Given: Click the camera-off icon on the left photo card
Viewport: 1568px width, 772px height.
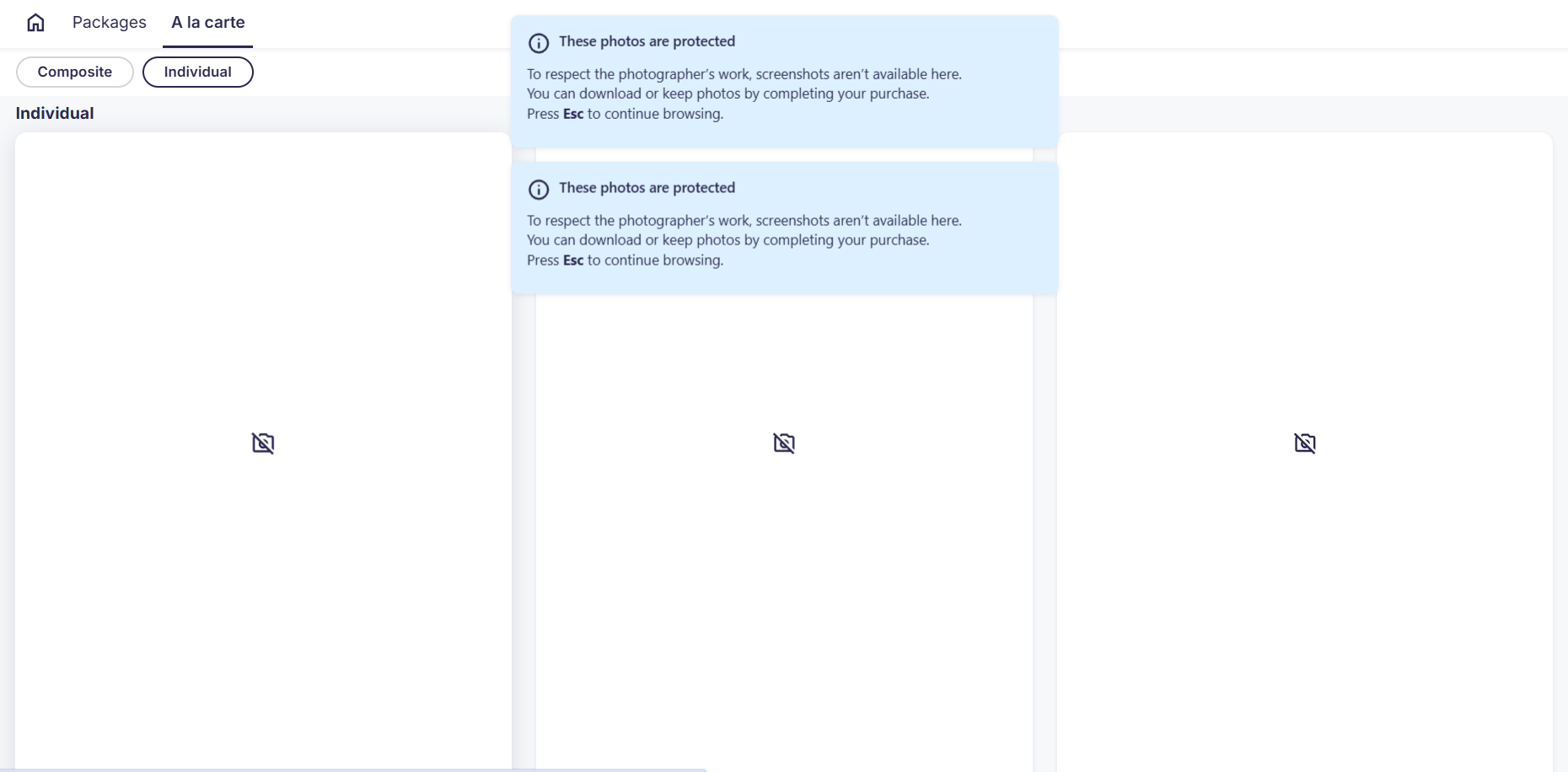Looking at the screenshot, I should point(262,442).
